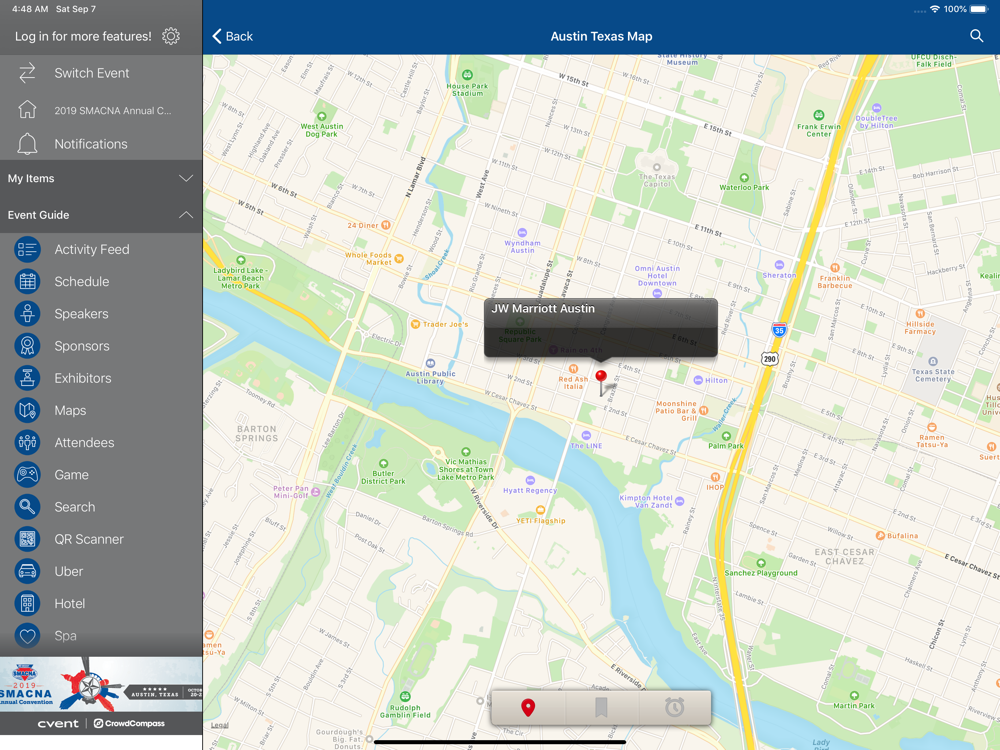Select the Maps icon
Image resolution: width=1000 pixels, height=750 pixels.
click(27, 410)
